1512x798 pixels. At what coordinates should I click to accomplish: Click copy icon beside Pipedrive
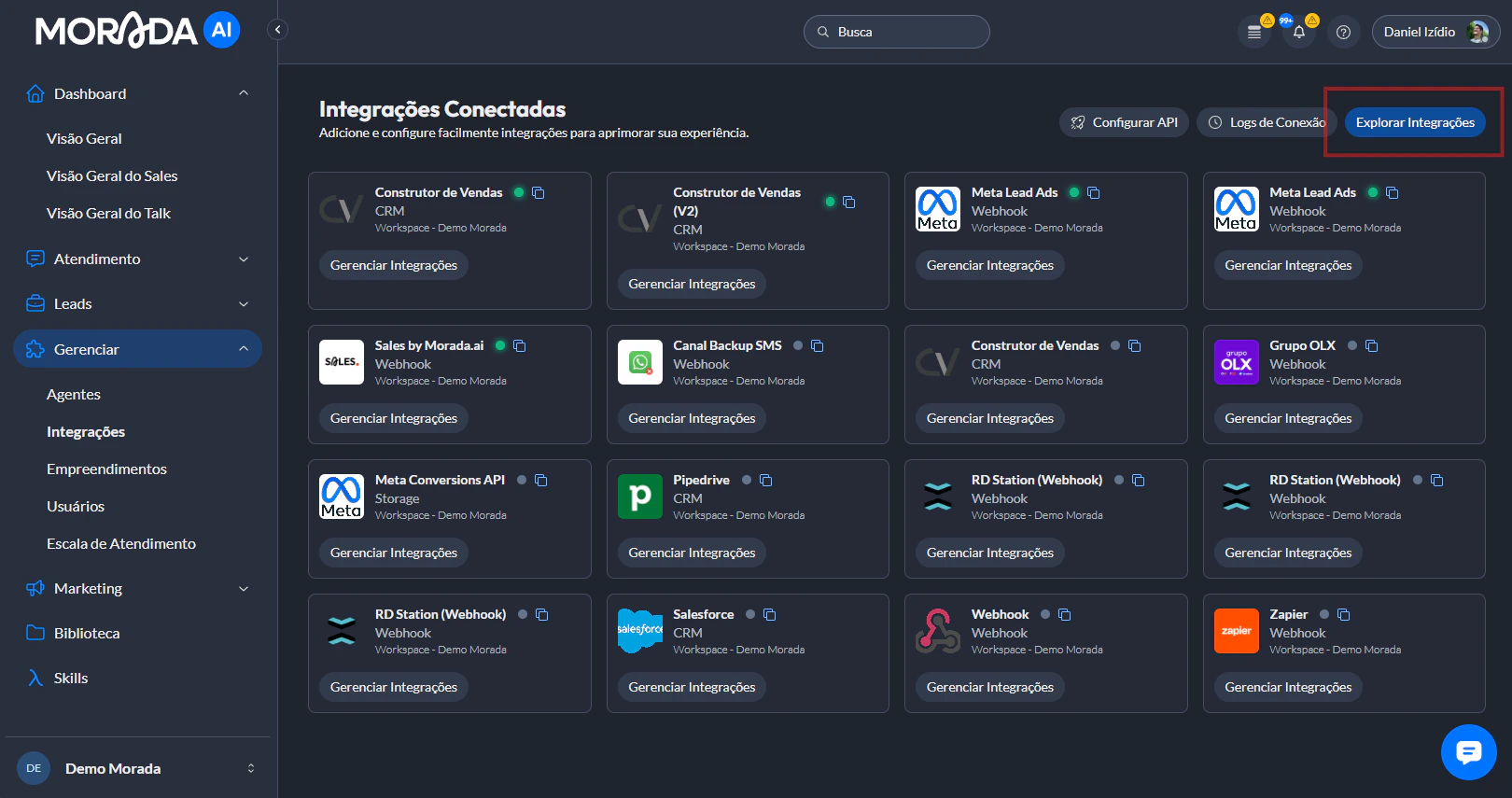pos(766,480)
